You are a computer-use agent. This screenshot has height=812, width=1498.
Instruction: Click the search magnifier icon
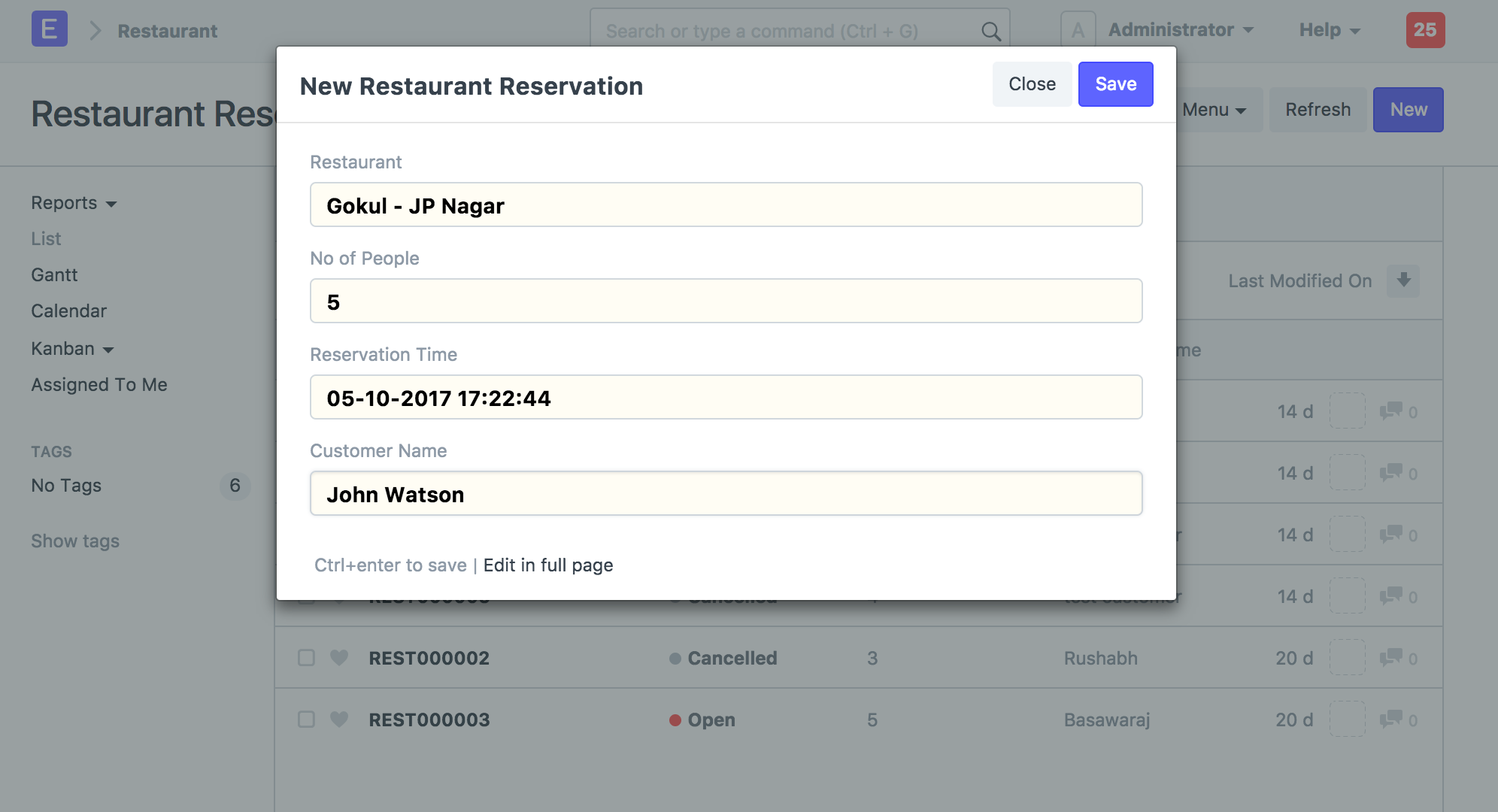(990, 32)
